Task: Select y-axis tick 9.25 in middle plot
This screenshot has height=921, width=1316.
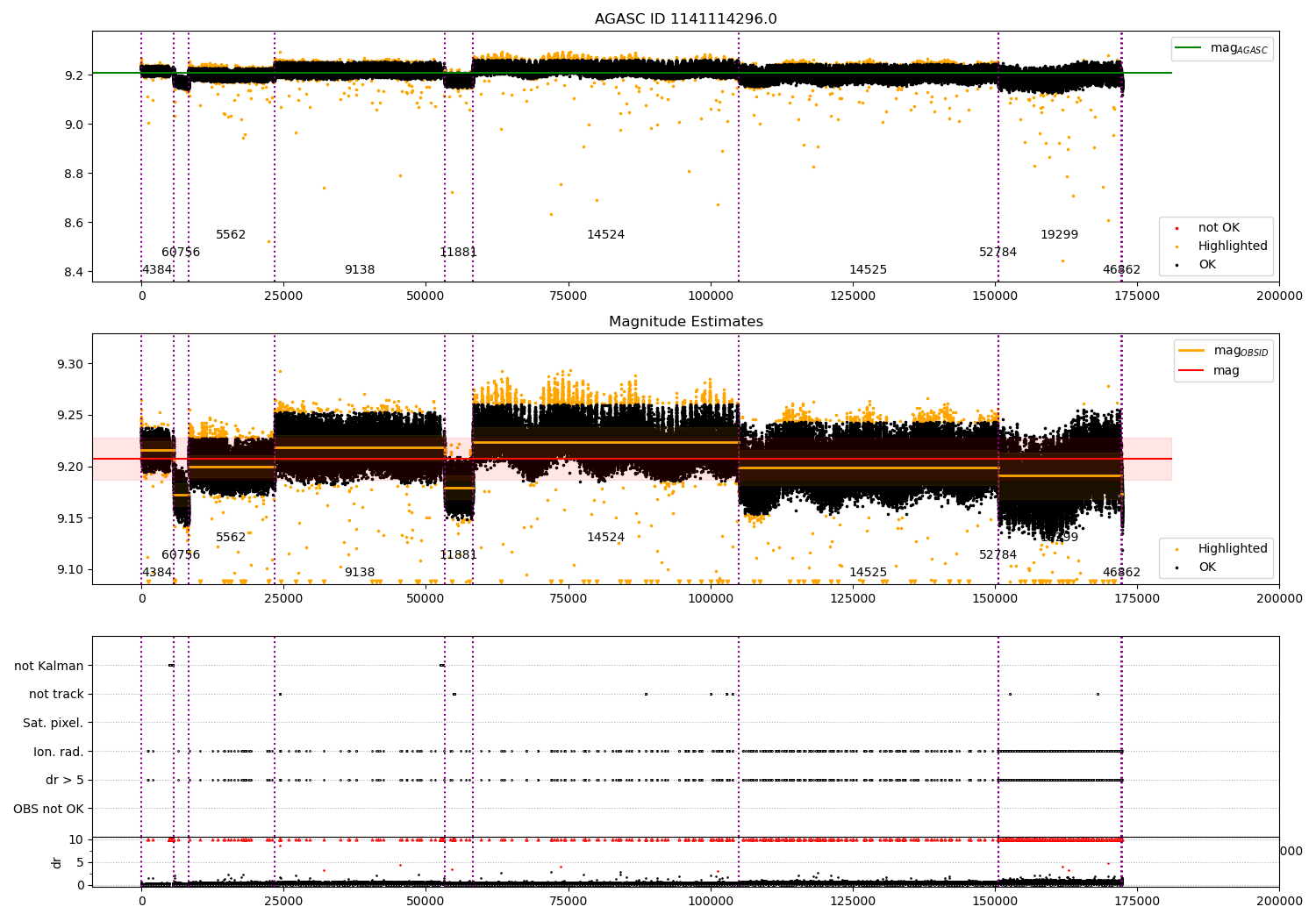Action: click(70, 416)
